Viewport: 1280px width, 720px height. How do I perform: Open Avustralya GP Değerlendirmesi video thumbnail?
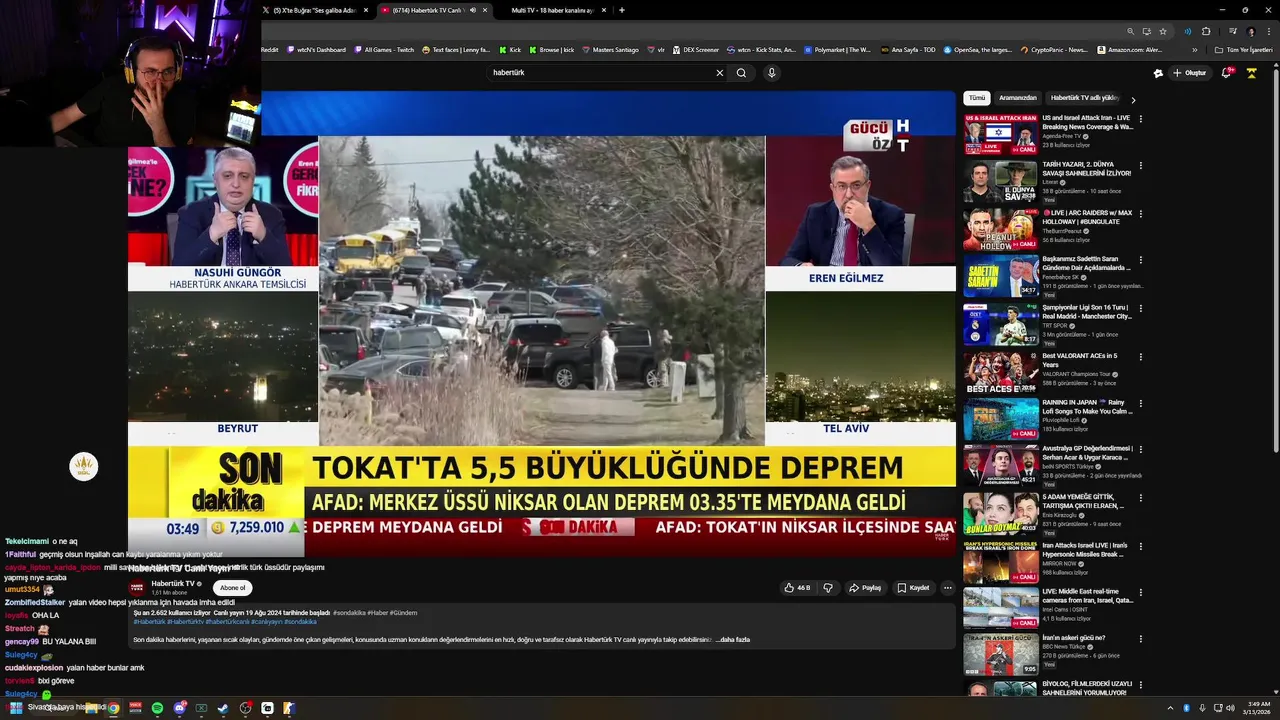pyautogui.click(x=1000, y=467)
